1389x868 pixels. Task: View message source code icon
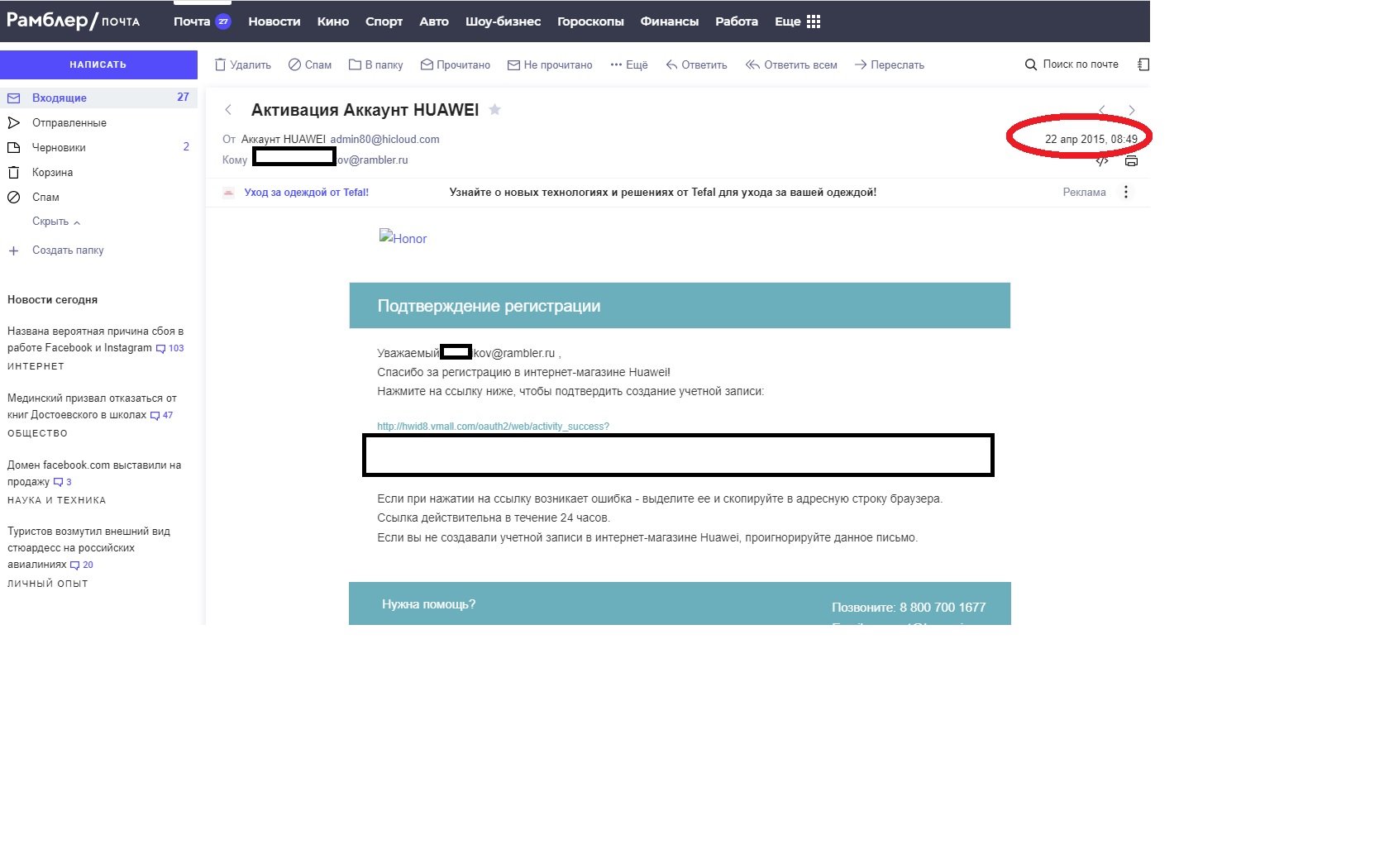[1102, 161]
